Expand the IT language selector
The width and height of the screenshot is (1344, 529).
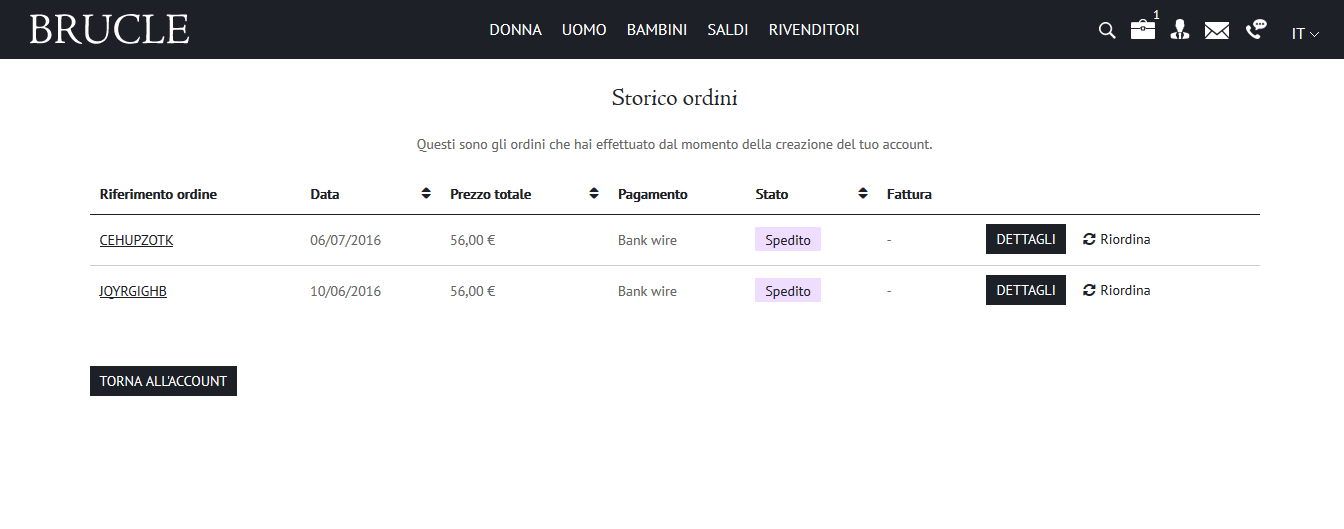(1305, 33)
